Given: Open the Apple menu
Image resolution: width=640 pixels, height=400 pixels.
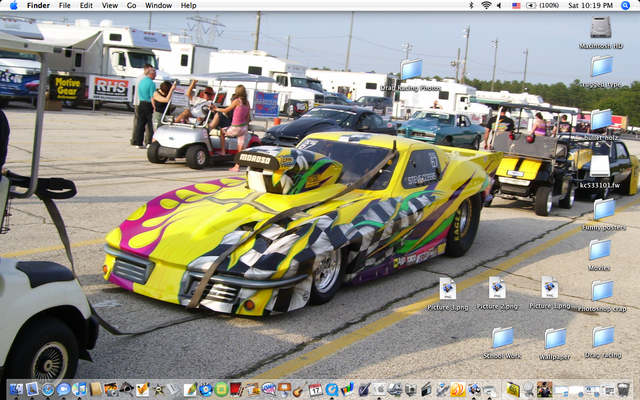Looking at the screenshot, I should pos(13,5).
